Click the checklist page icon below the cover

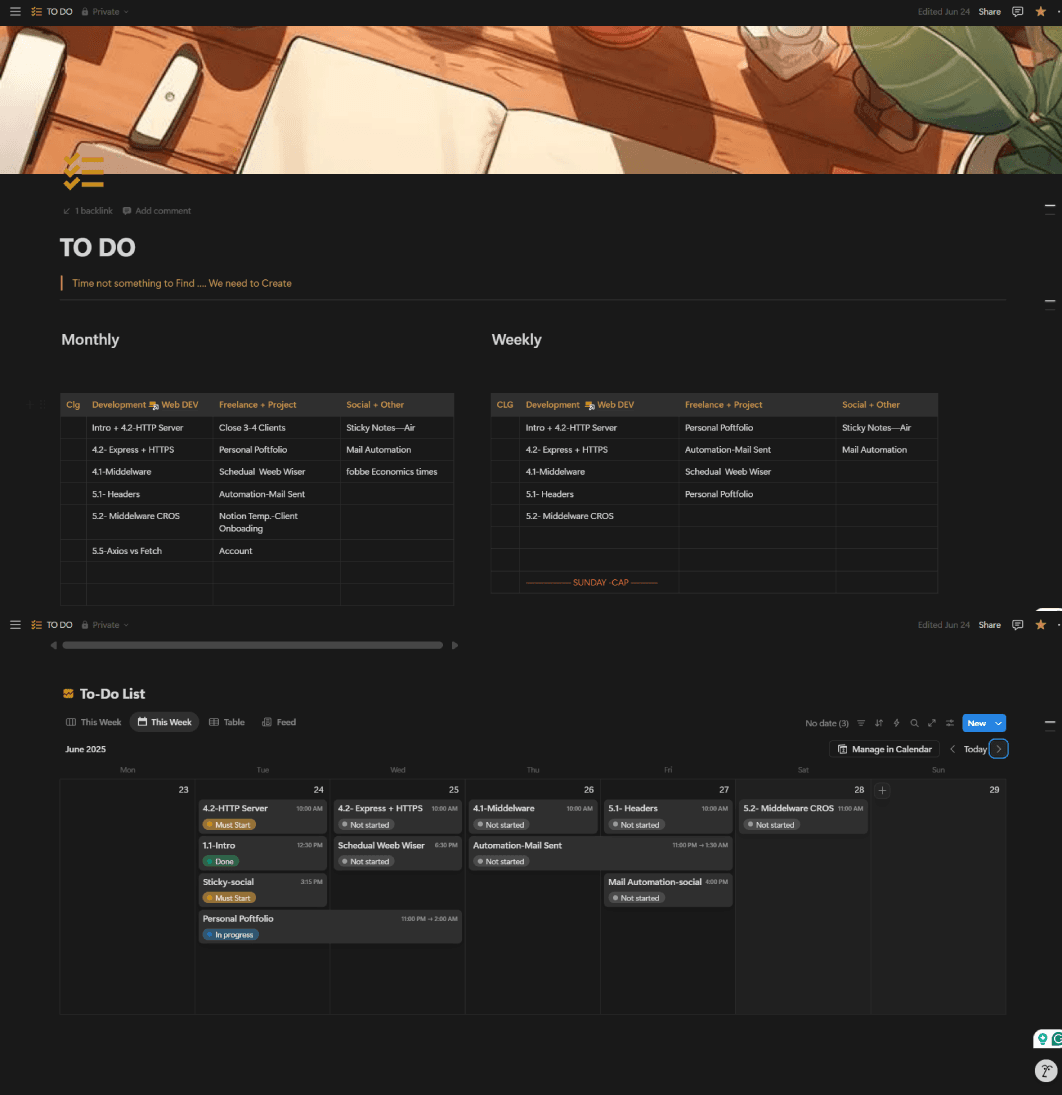[84, 172]
